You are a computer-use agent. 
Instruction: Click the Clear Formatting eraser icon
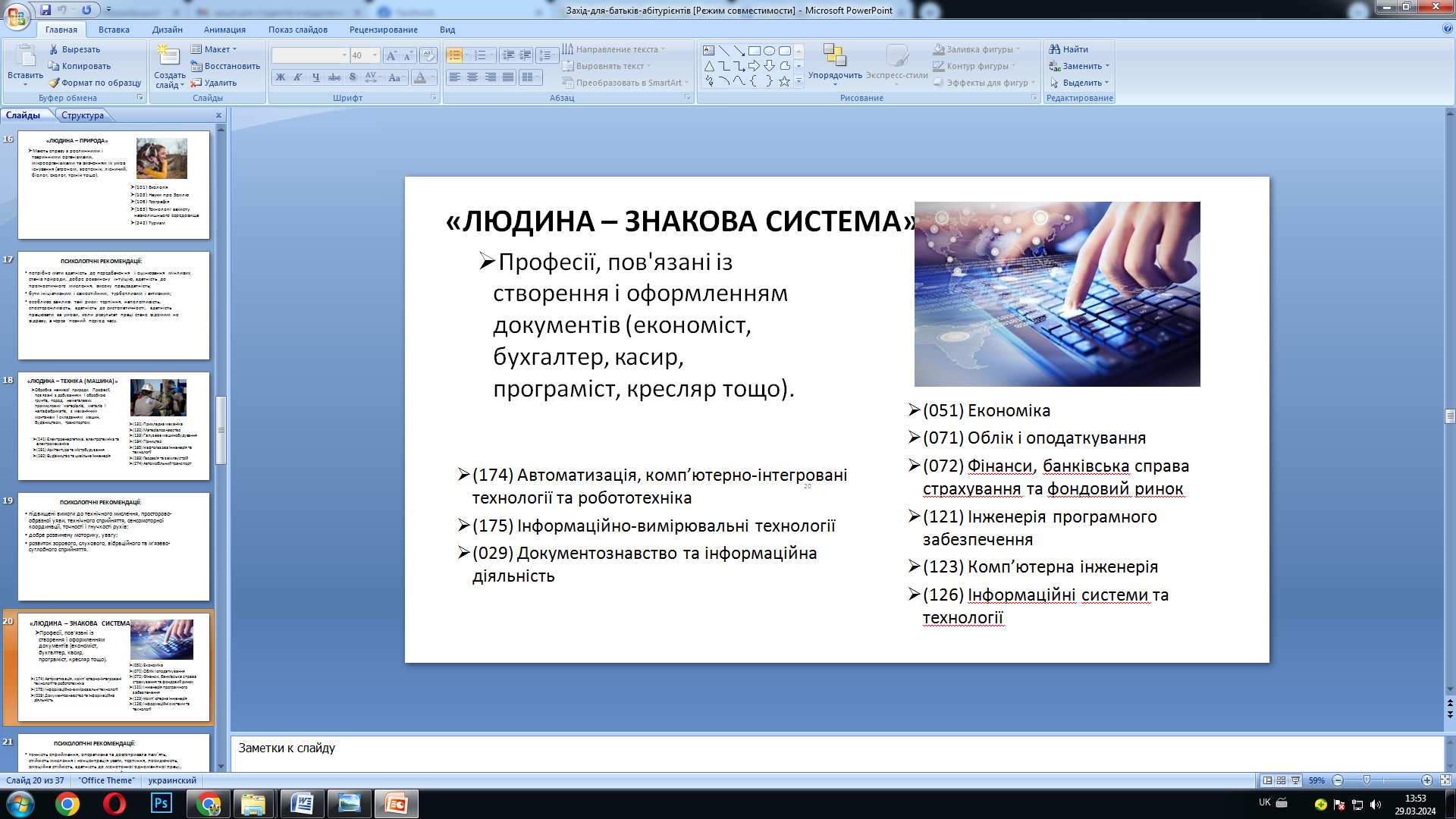click(x=428, y=55)
